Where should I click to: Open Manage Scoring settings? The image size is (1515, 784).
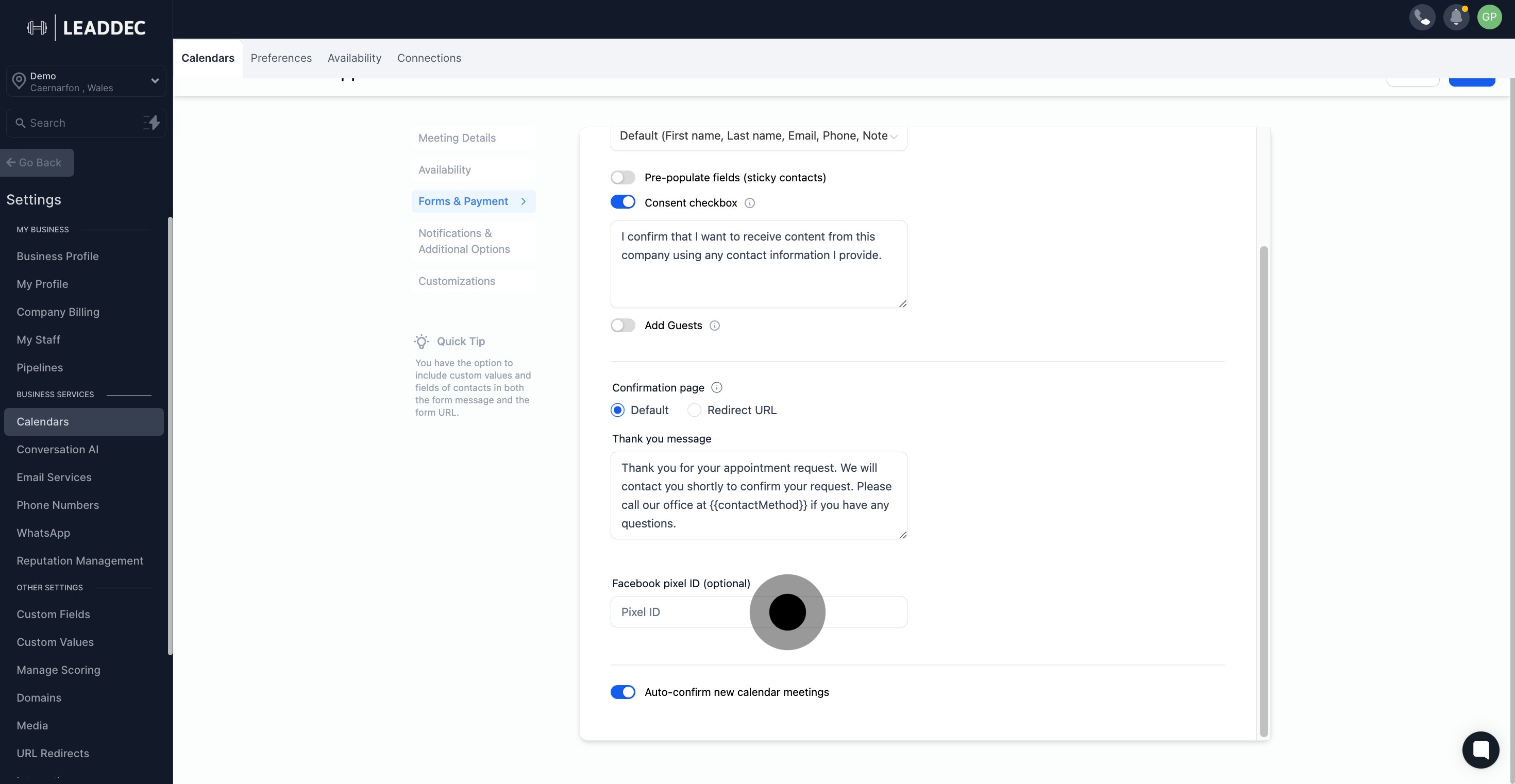coord(58,670)
